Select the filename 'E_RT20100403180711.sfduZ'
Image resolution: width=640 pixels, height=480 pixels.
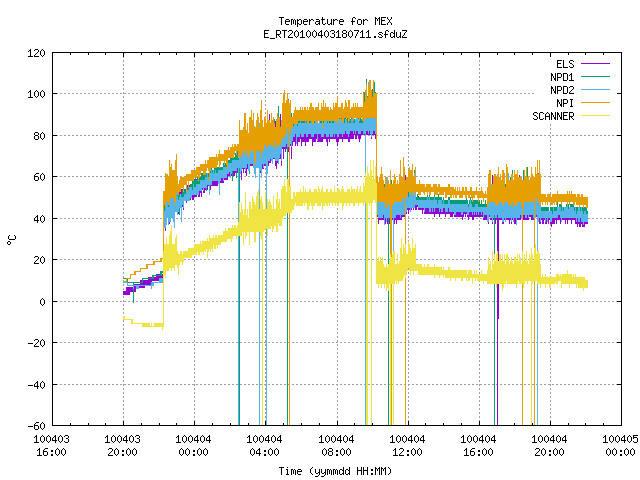click(x=336, y=34)
